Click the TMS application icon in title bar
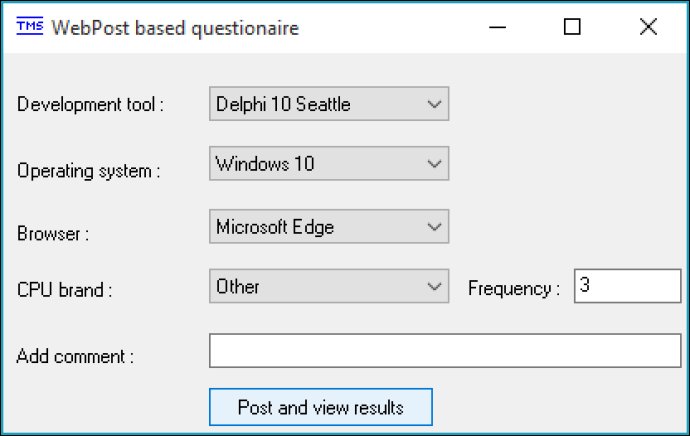Screen dimensions: 690x436 [30, 26]
